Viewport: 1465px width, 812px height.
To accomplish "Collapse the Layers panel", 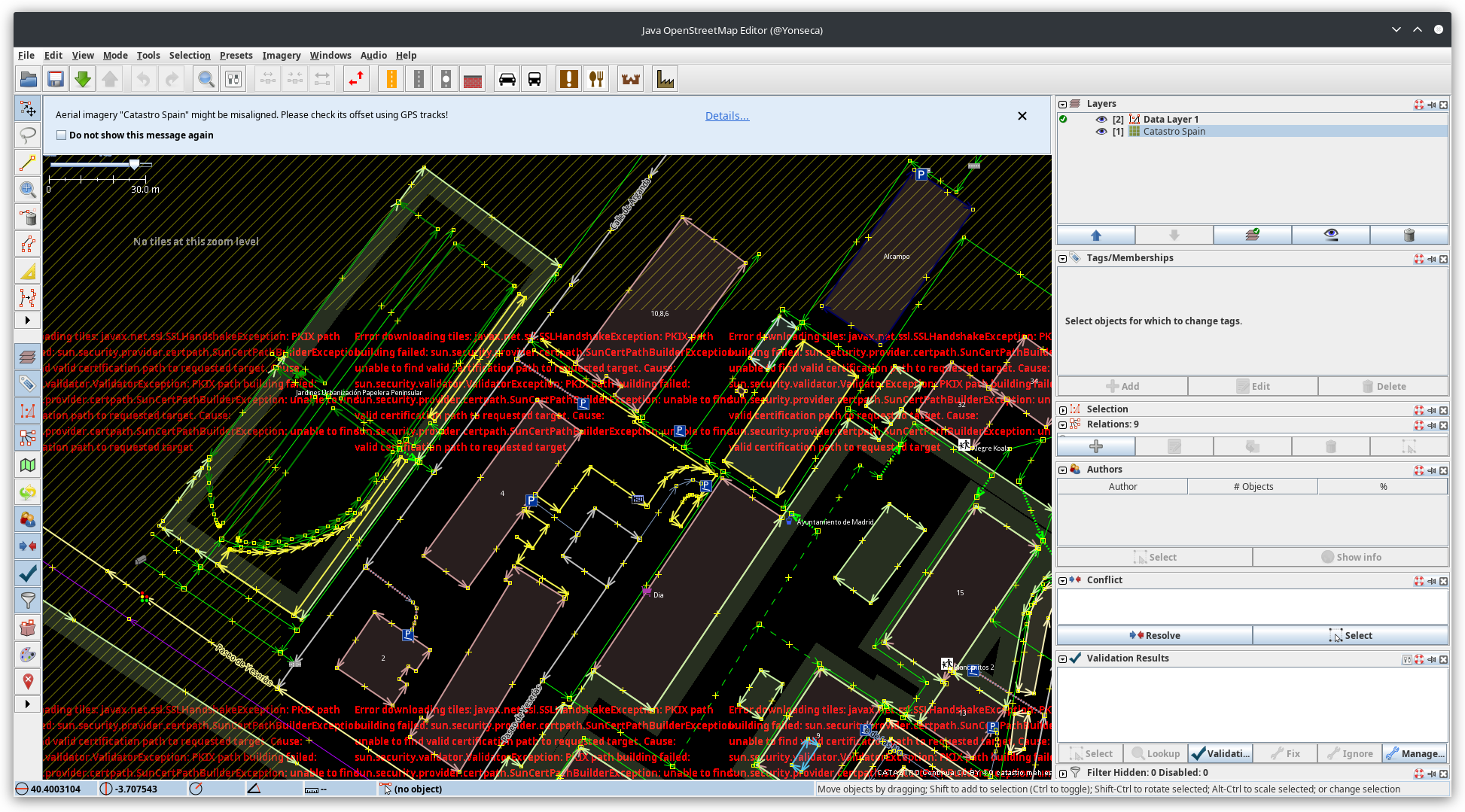I will [x=1063, y=105].
